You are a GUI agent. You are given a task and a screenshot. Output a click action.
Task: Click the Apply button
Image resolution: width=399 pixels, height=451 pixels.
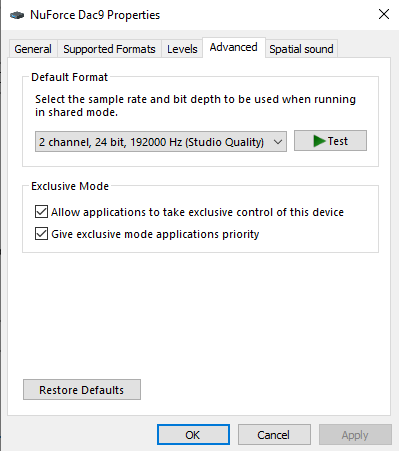(x=355, y=434)
